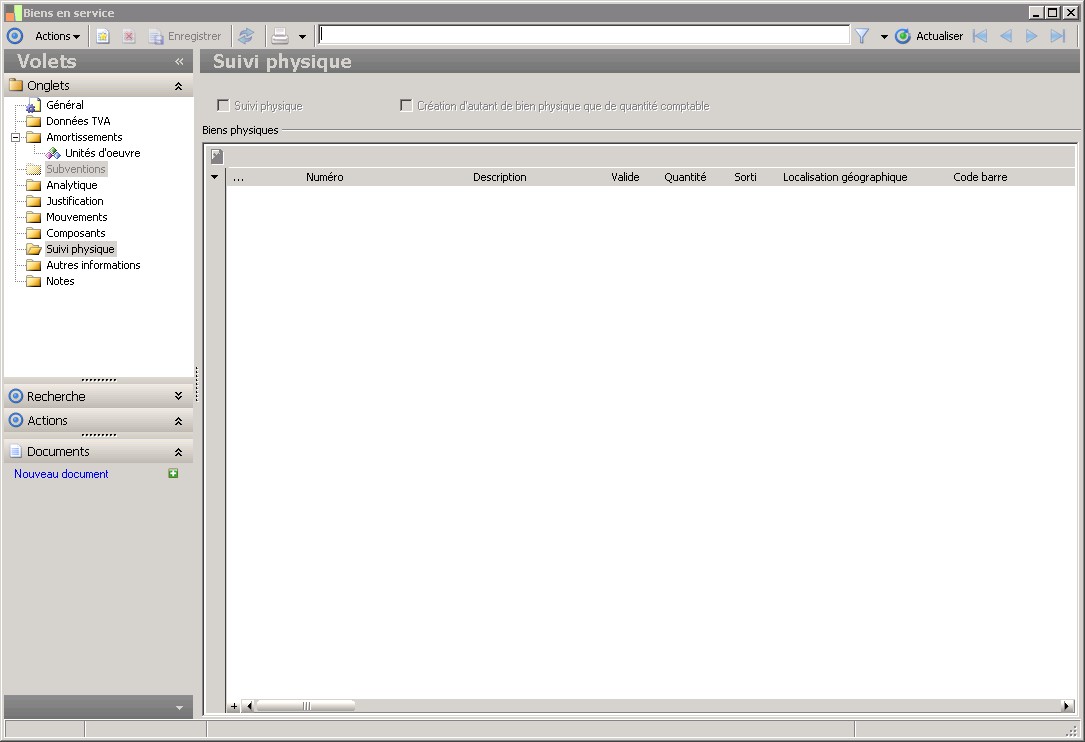The width and height of the screenshot is (1085, 742).
Task: Expand the Recherche section
Action: tap(179, 396)
